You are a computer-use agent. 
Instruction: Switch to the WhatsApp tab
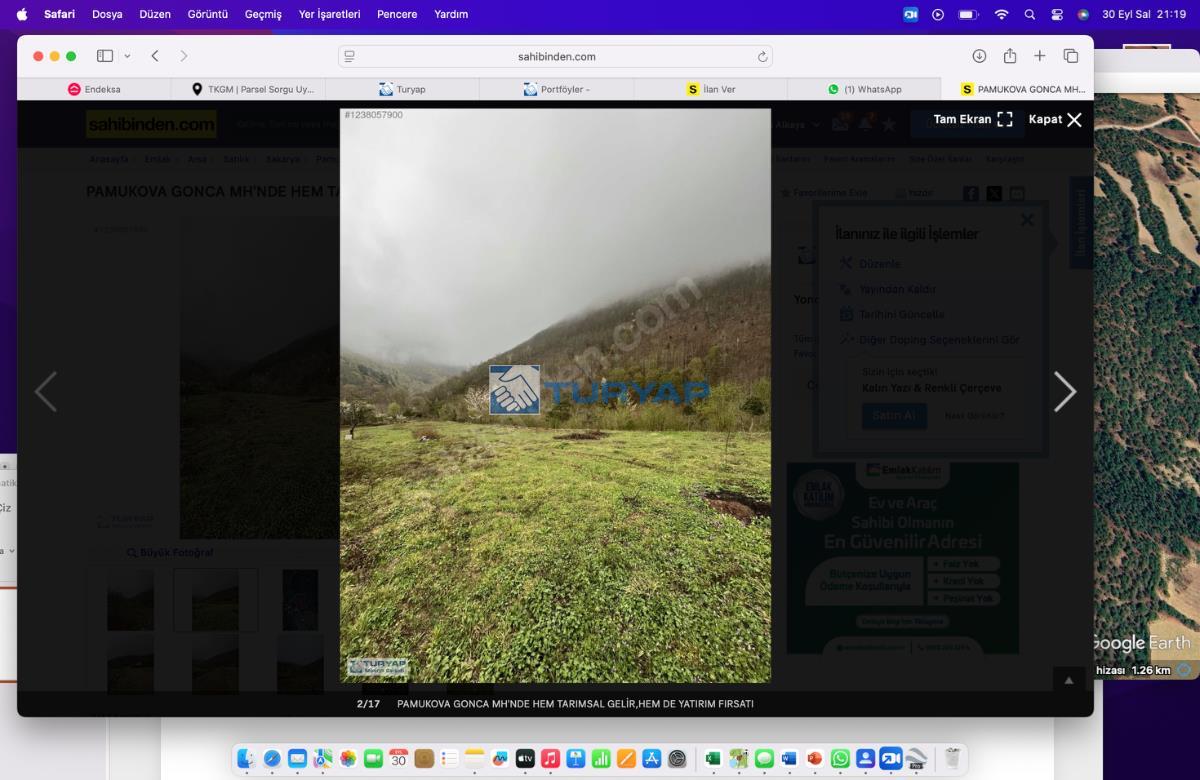click(x=864, y=89)
